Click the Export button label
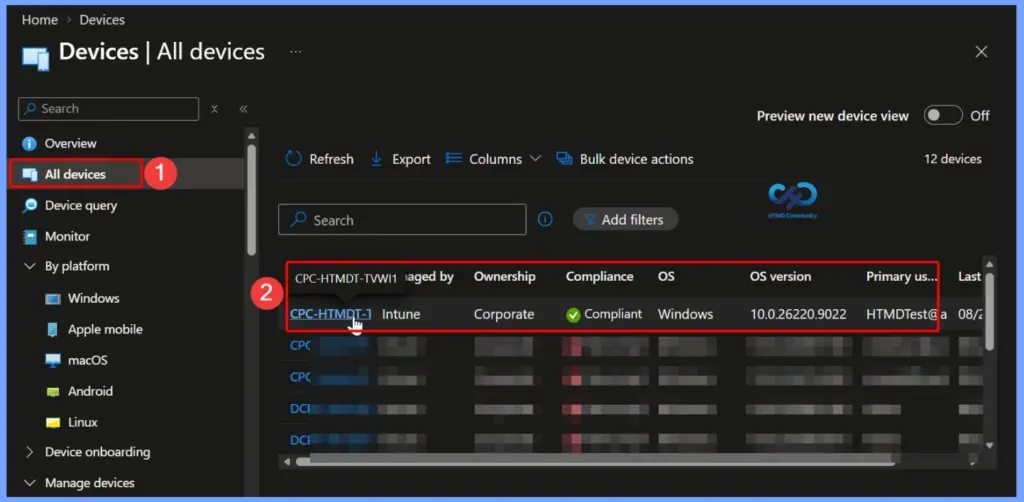 (x=411, y=159)
